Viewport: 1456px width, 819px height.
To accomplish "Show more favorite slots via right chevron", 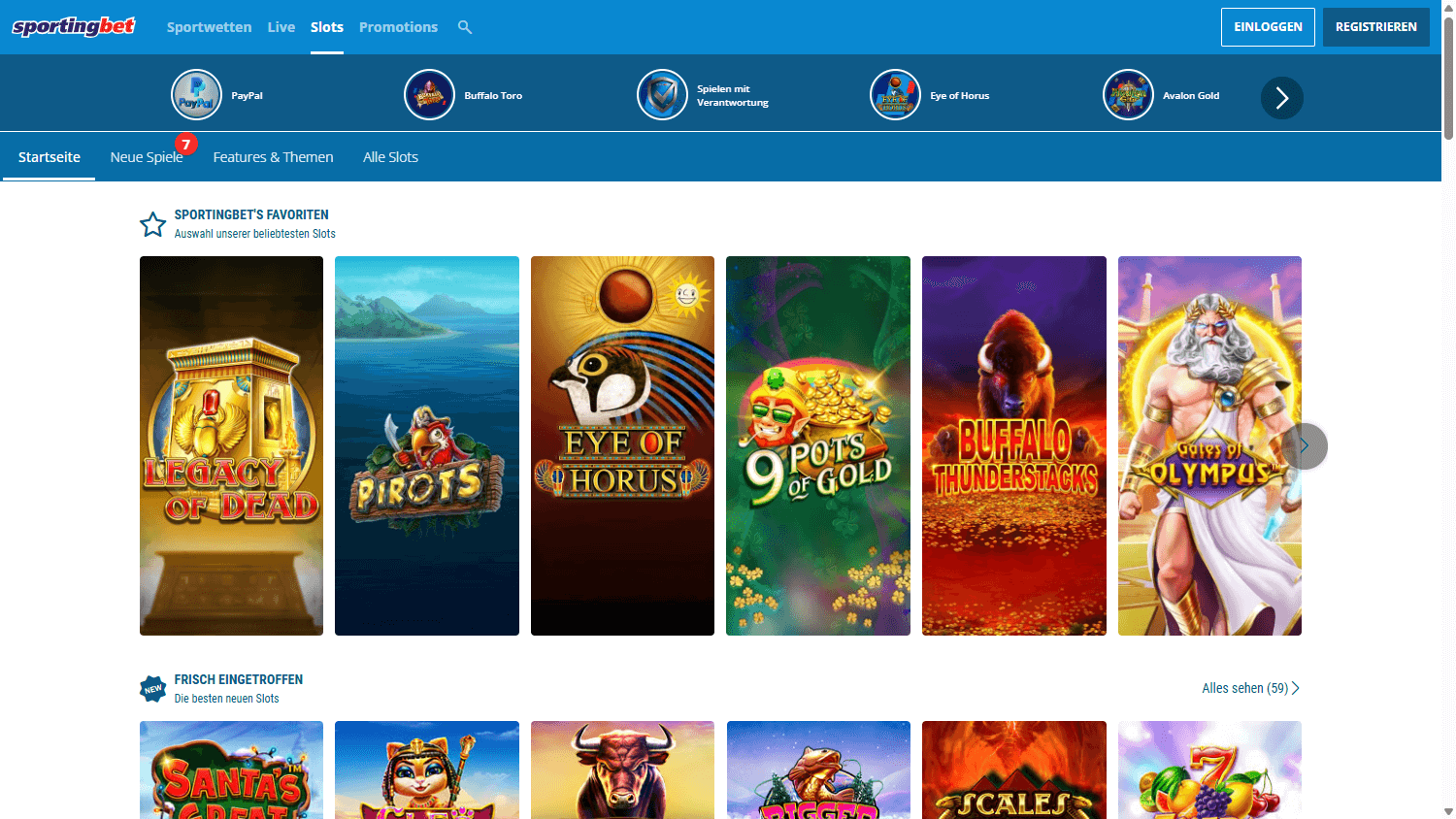I will [x=1304, y=446].
